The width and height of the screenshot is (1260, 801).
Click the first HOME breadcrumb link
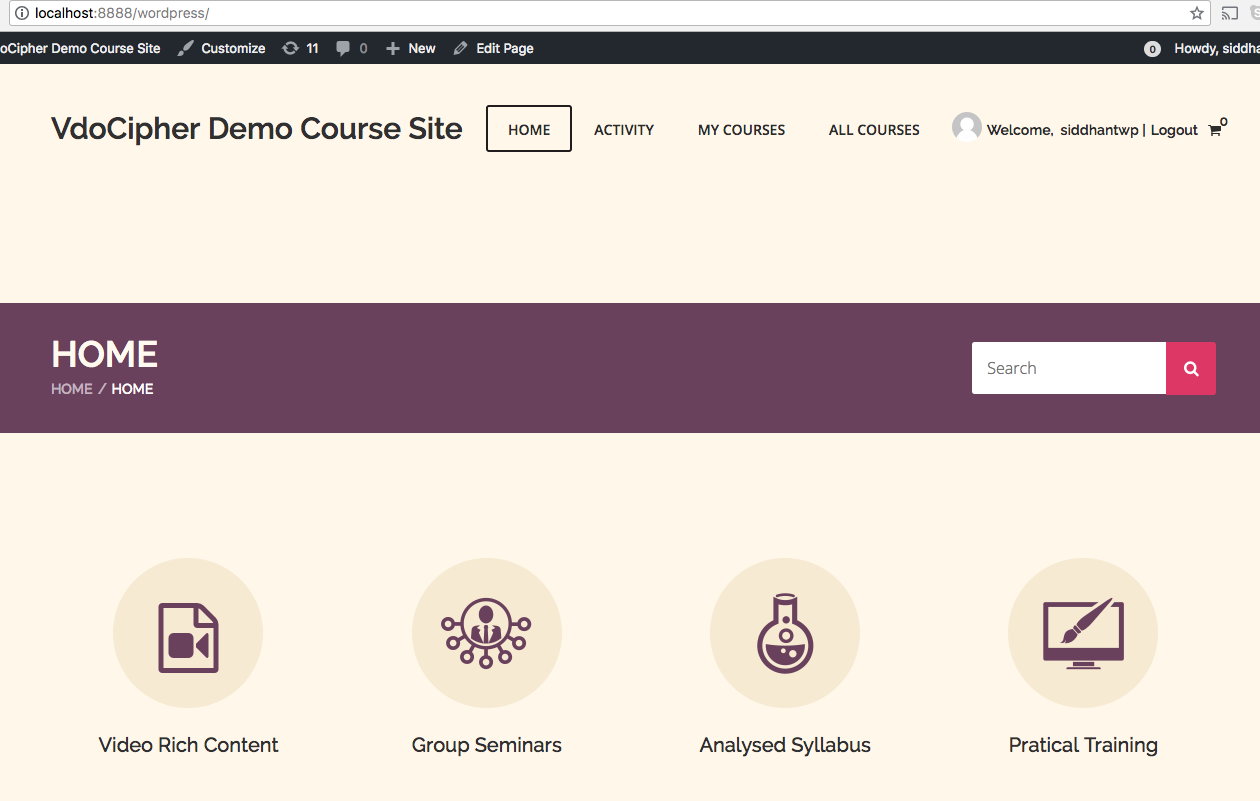click(x=72, y=389)
